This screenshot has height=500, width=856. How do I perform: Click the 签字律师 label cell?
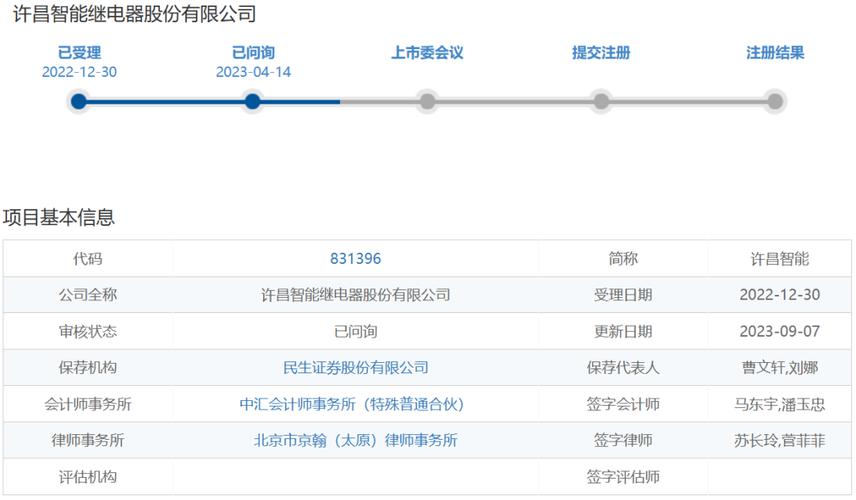[623, 441]
